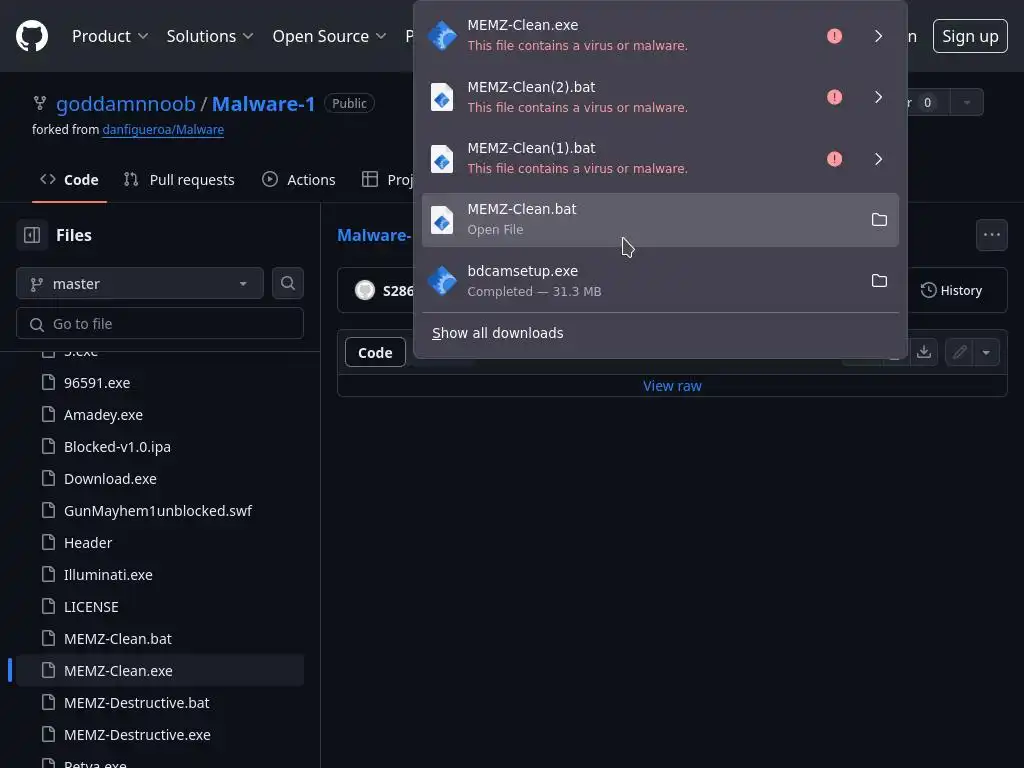This screenshot has height=768, width=1024.
Task: Select Illuminati.exe in file tree
Action: click(160, 575)
